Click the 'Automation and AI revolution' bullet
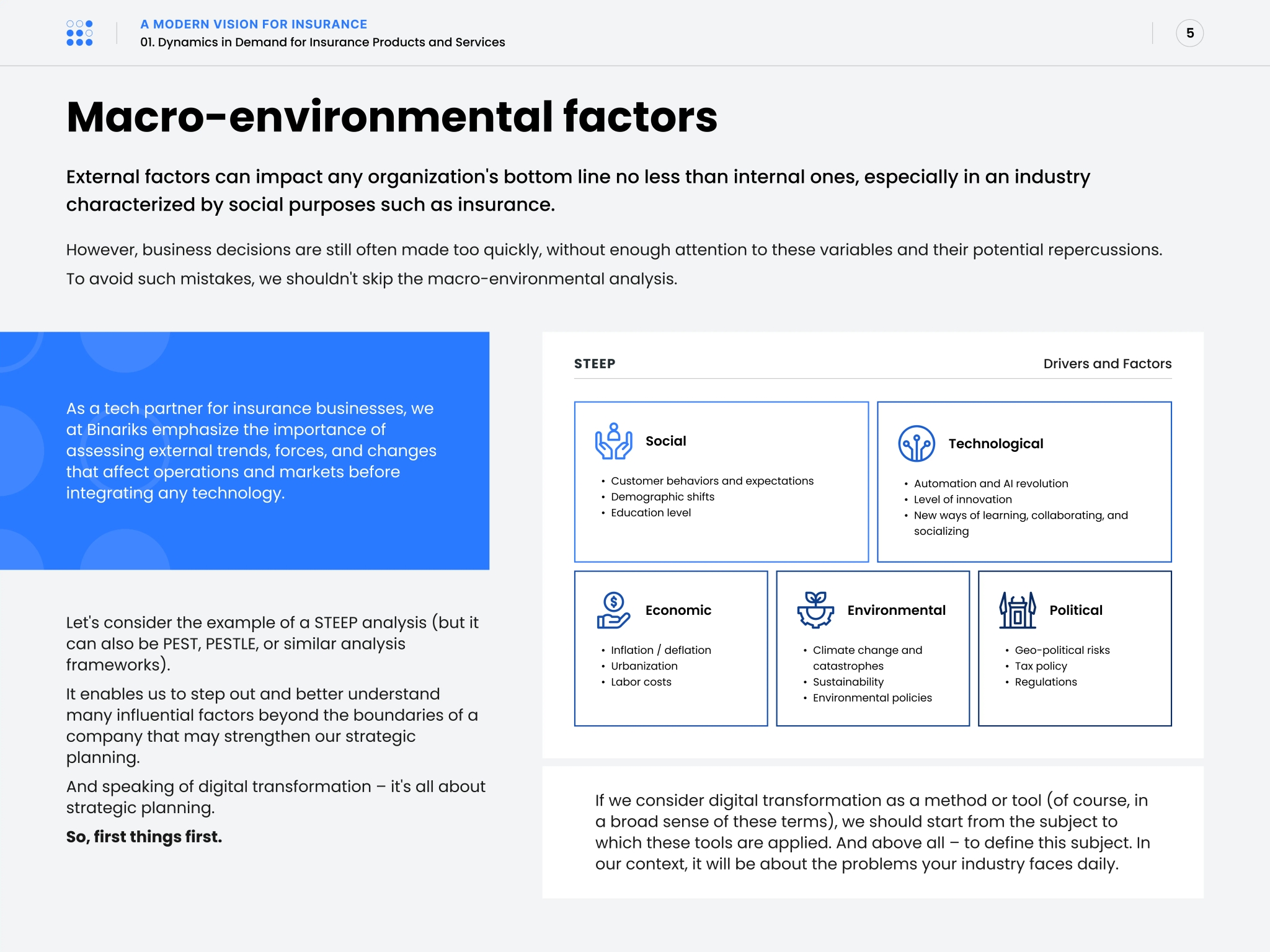The width and height of the screenshot is (1270, 952). point(990,483)
